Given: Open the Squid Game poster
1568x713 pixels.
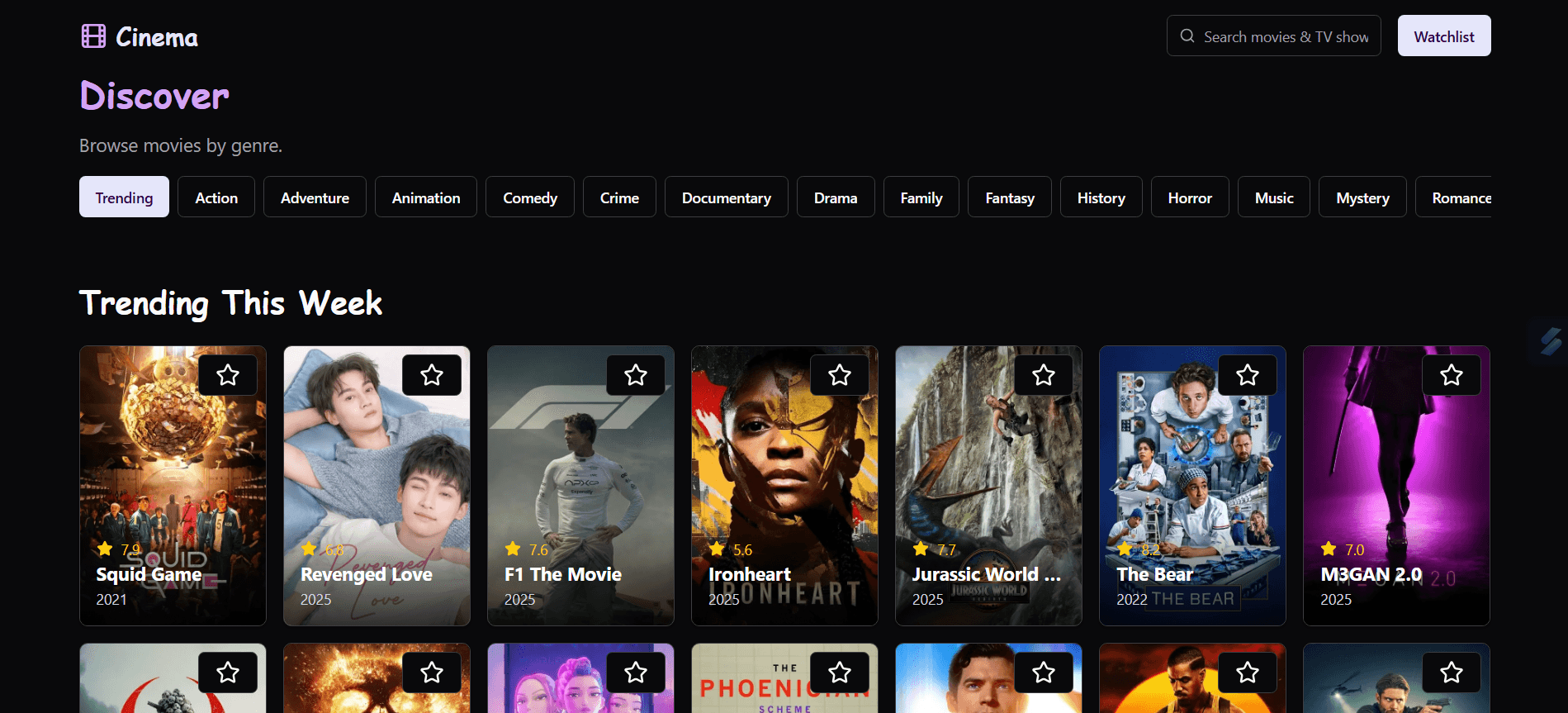Looking at the screenshot, I should pyautogui.click(x=173, y=486).
